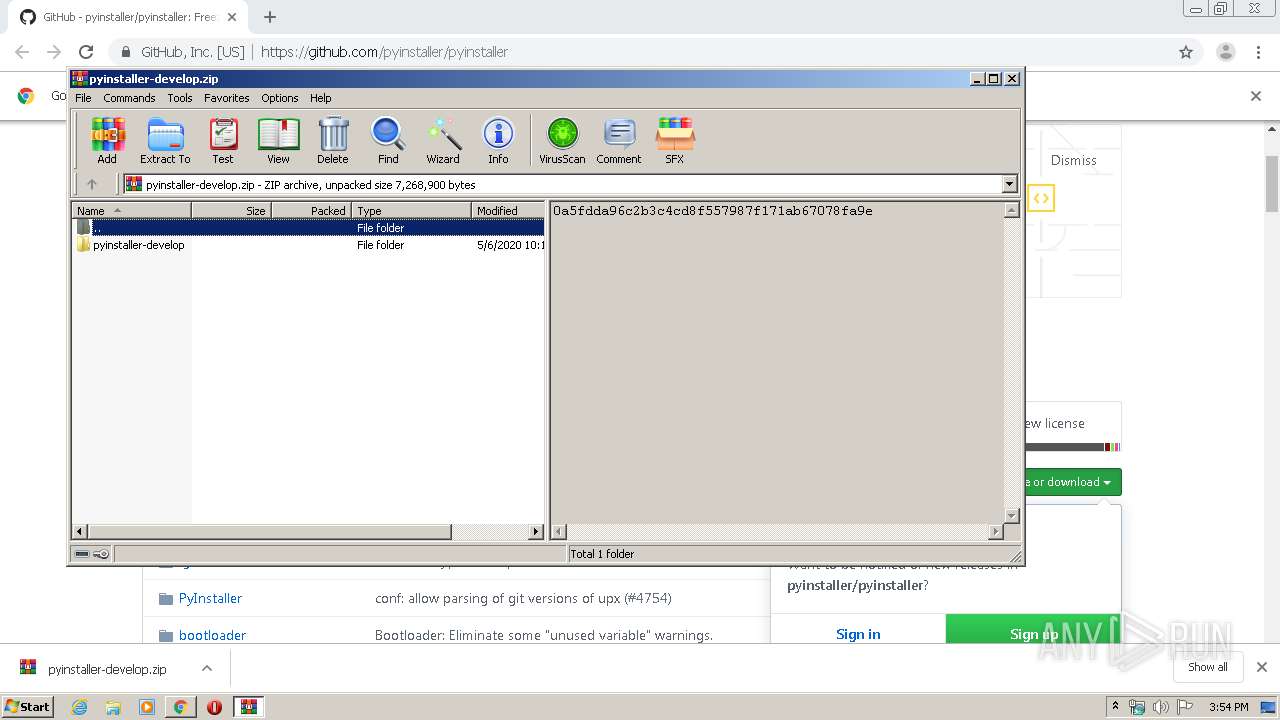Image resolution: width=1280 pixels, height=720 pixels.
Task: Click the Sign in link on GitHub
Action: (x=858, y=634)
